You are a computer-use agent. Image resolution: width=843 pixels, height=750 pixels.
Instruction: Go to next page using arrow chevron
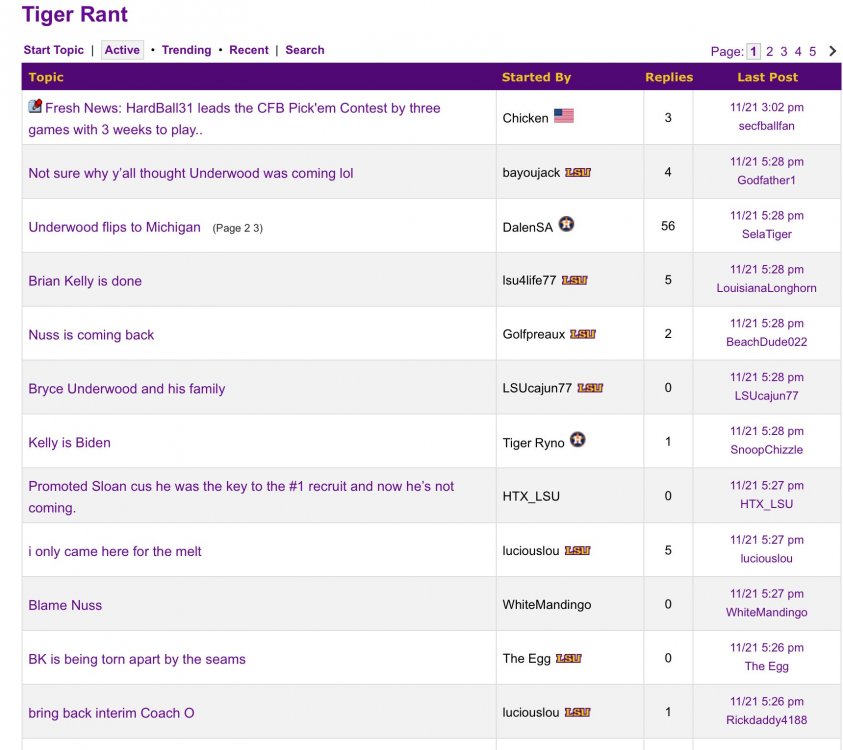(833, 51)
